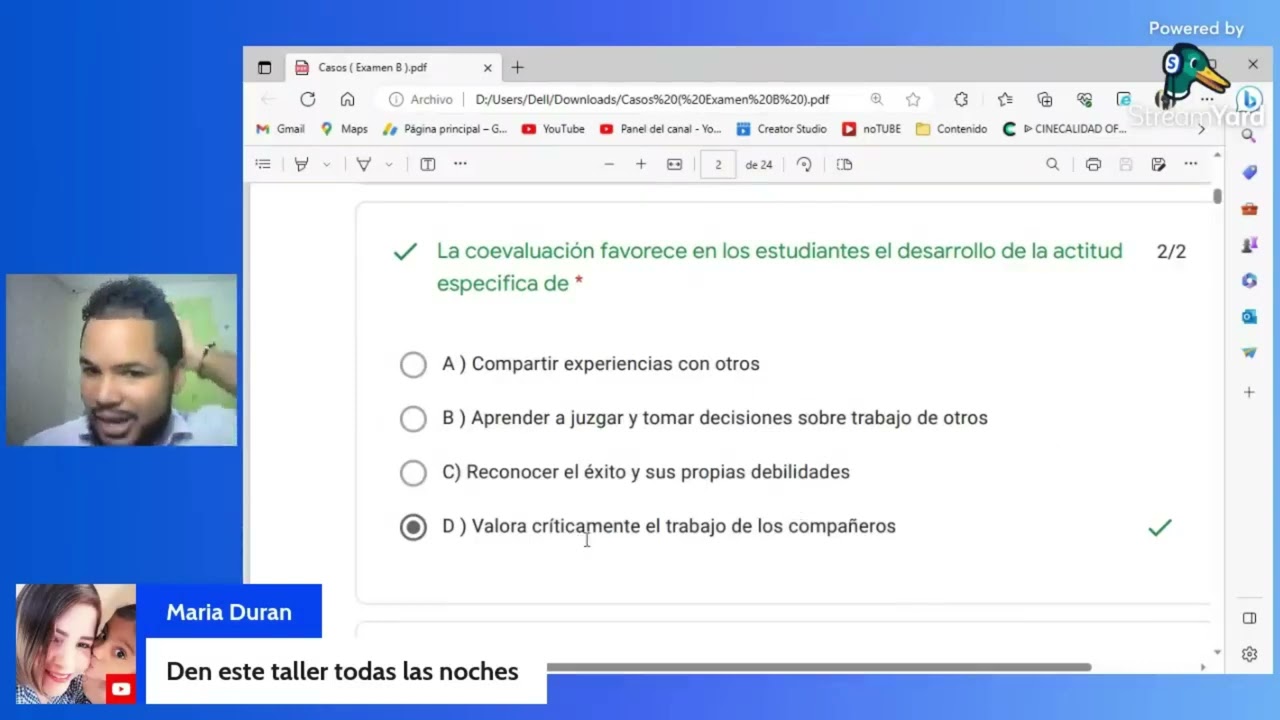Open a new browser tab
Image resolution: width=1280 pixels, height=720 pixels.
[x=517, y=68]
